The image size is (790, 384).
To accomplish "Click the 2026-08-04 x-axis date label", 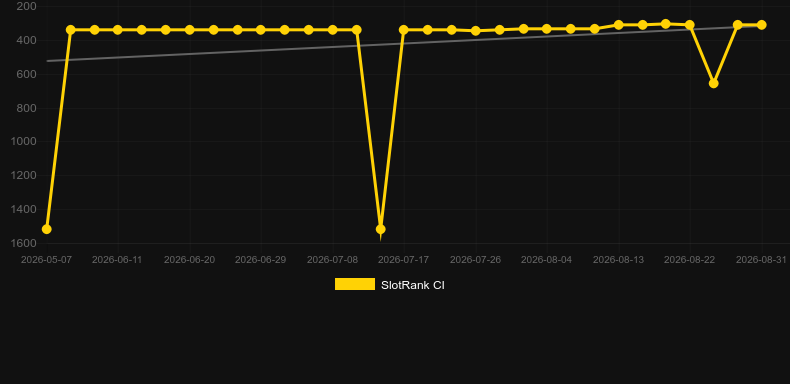I will pyautogui.click(x=546, y=260).
